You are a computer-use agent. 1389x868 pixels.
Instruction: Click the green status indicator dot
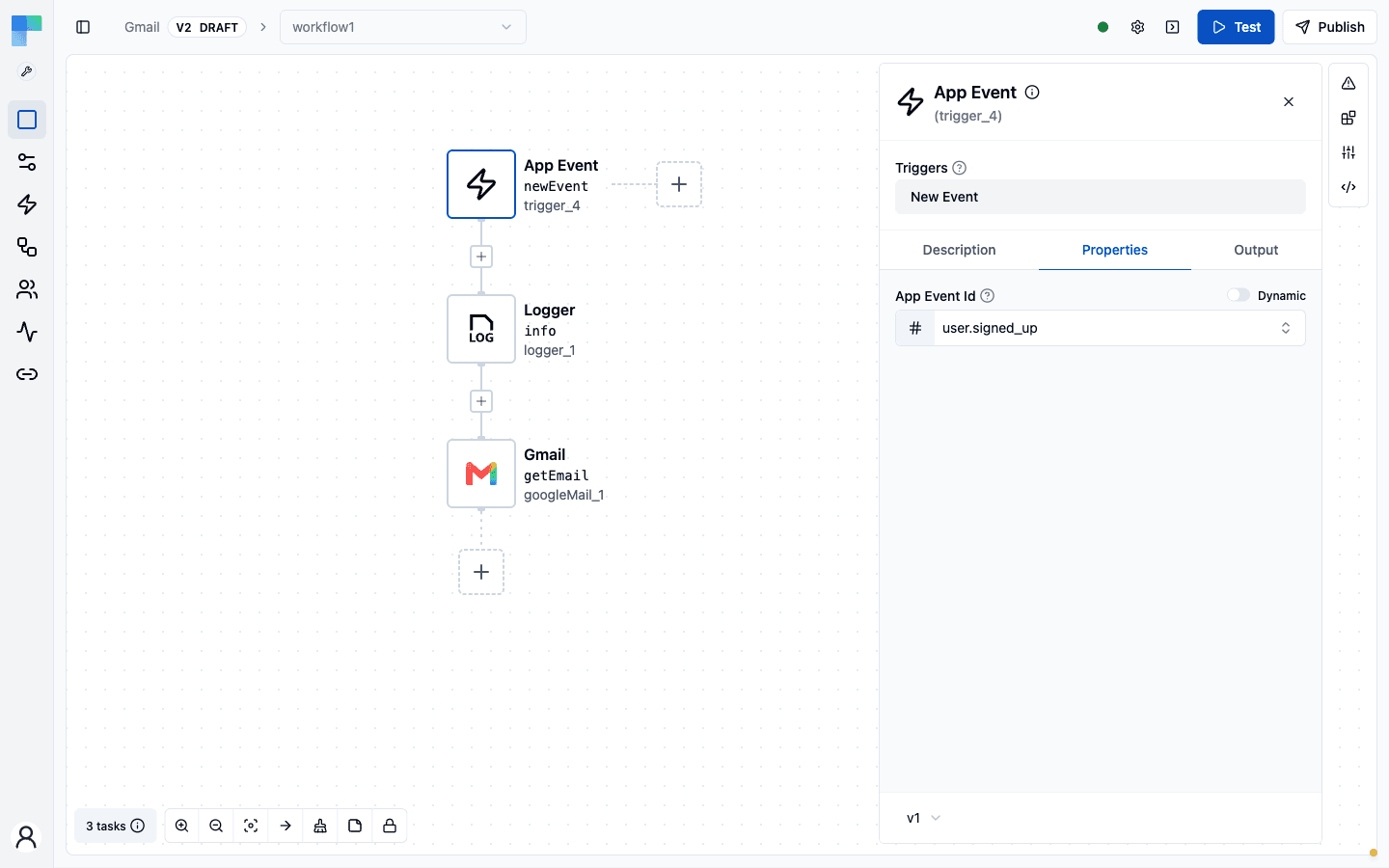[x=1103, y=27]
